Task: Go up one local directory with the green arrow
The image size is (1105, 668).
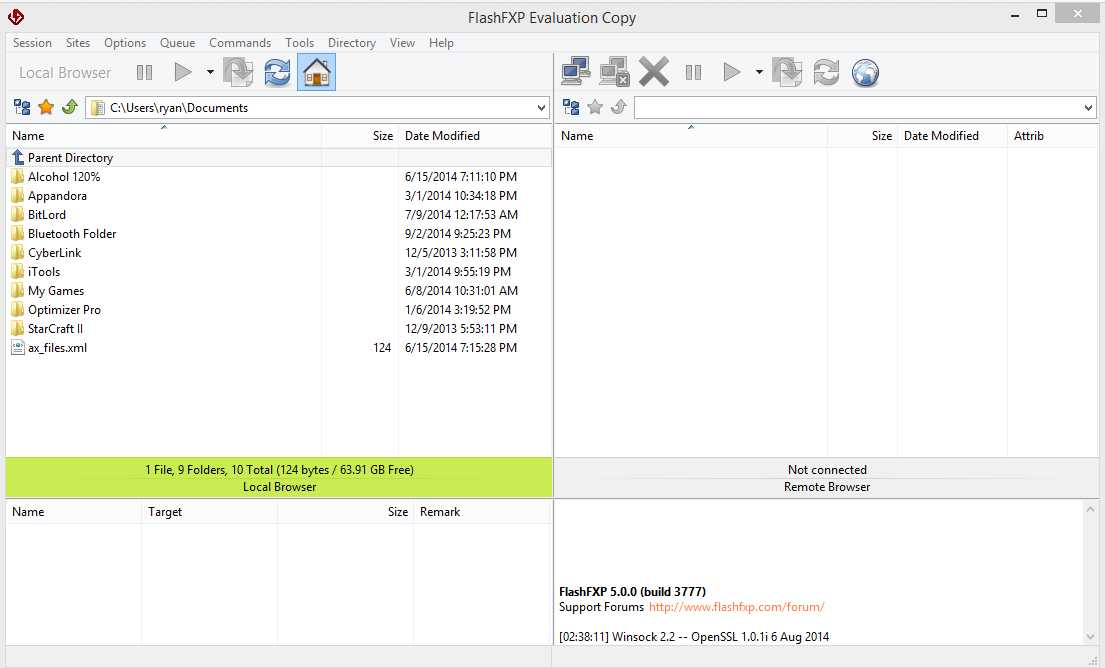Action: point(69,107)
